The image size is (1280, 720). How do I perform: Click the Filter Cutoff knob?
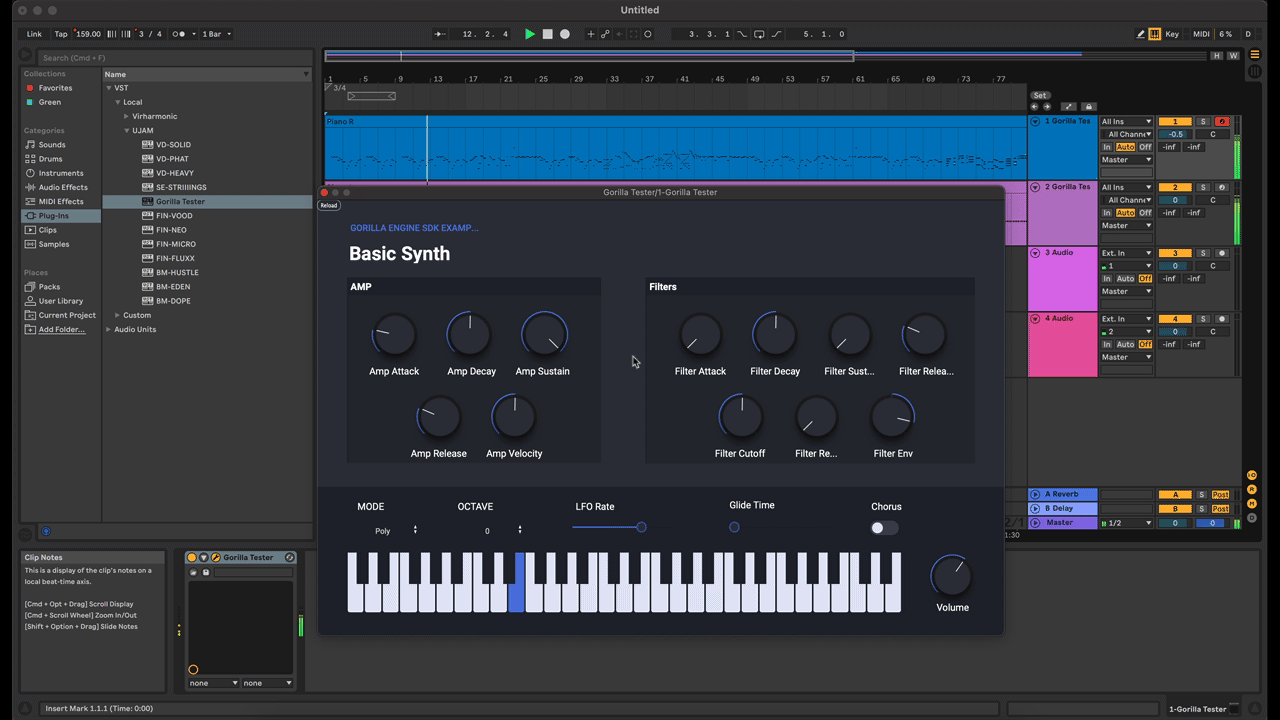(740, 418)
